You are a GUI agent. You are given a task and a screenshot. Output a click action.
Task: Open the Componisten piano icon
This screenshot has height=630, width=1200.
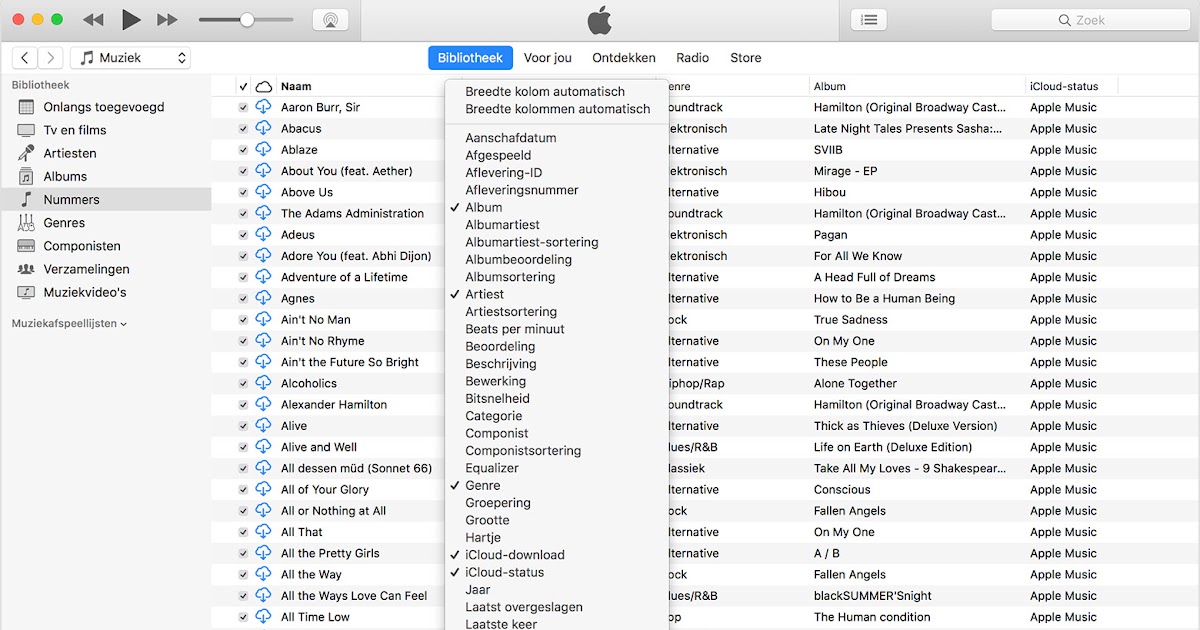26,245
